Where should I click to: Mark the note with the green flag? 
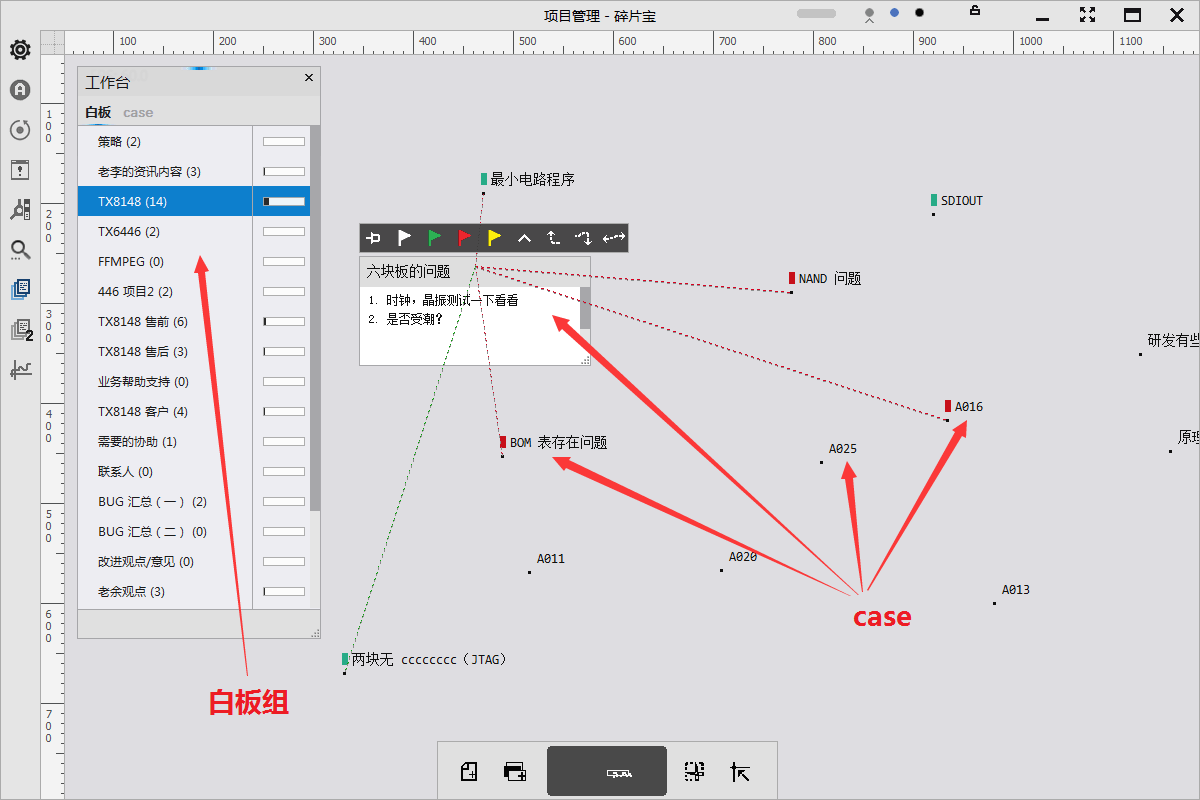point(434,238)
